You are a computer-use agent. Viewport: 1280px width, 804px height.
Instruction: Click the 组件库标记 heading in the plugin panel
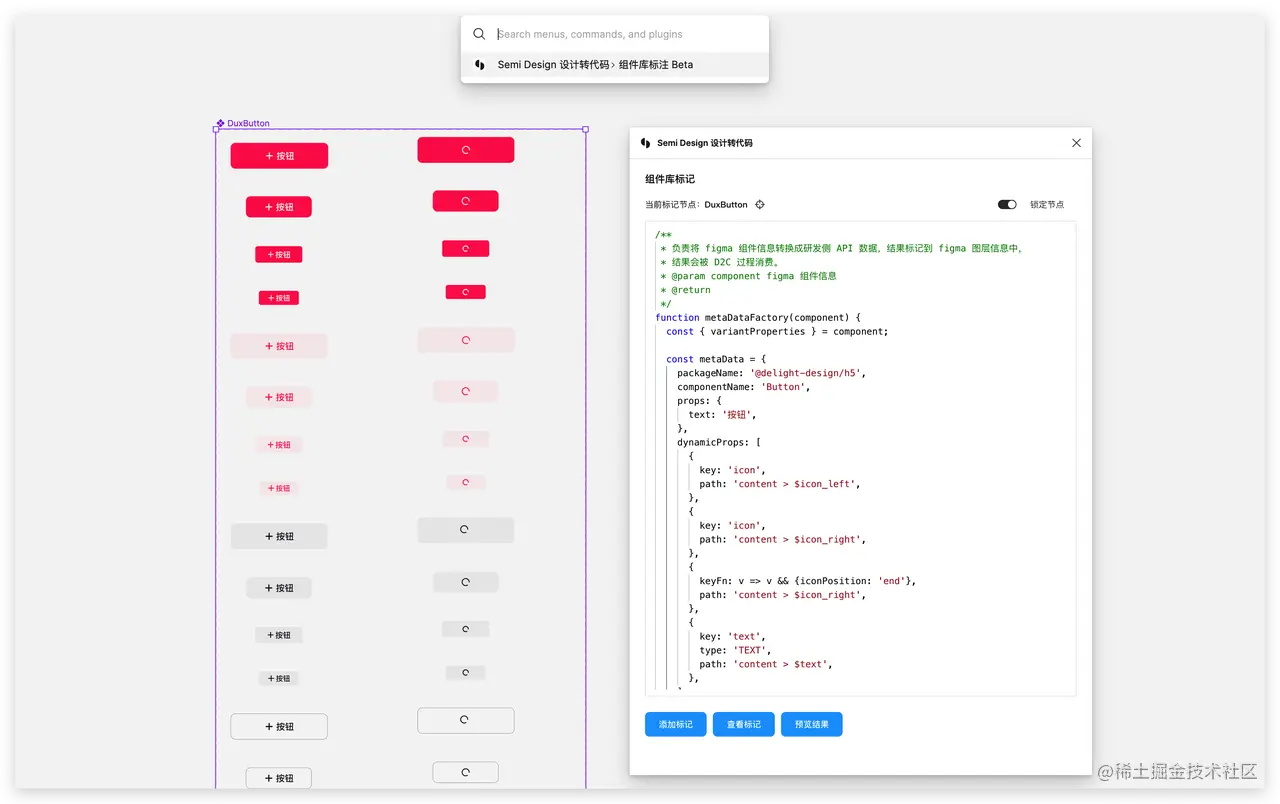coord(670,180)
